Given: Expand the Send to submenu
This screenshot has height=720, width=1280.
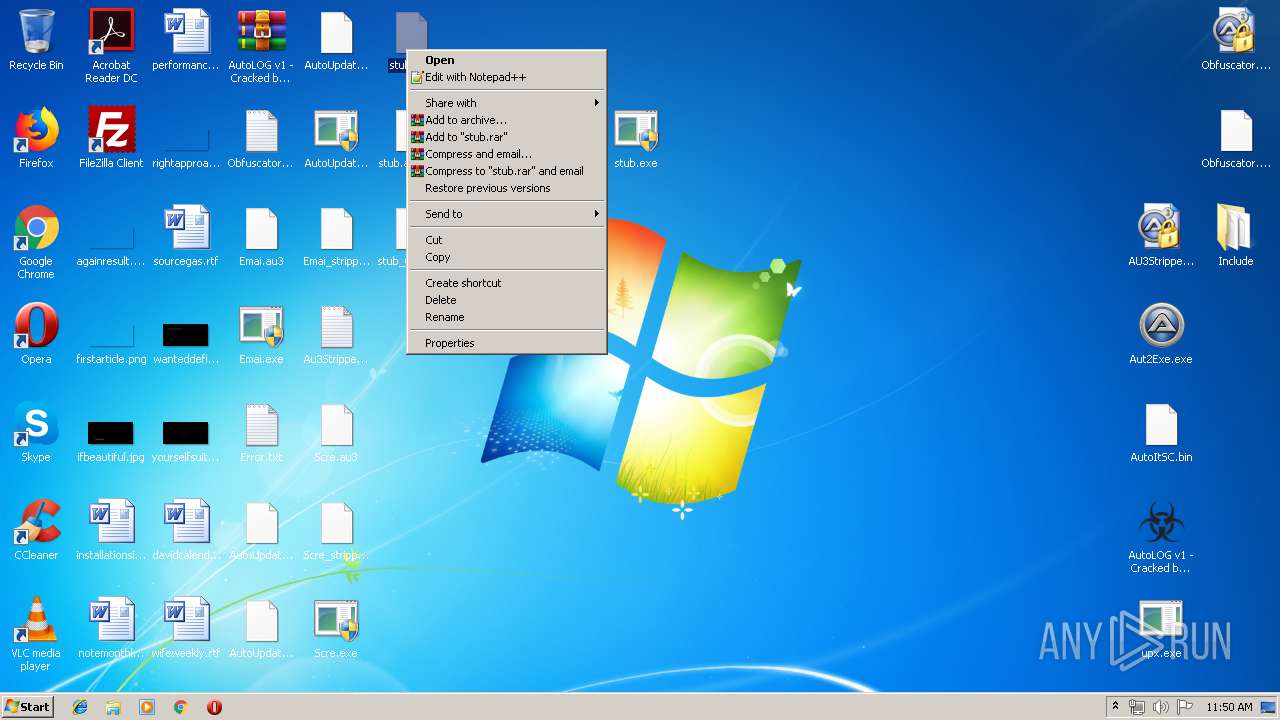Looking at the screenshot, I should (507, 214).
